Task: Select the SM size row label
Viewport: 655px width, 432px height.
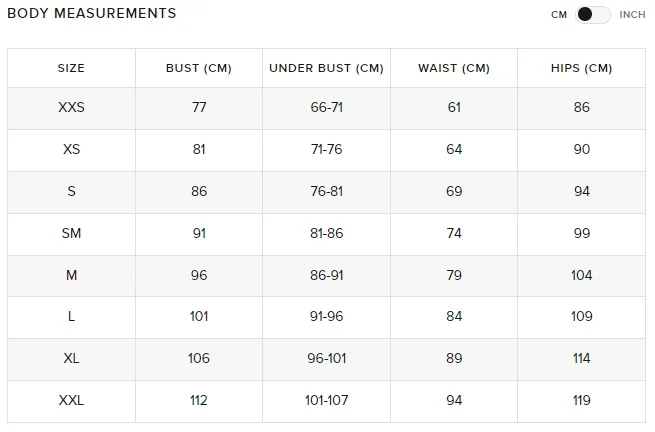Action: (71, 233)
